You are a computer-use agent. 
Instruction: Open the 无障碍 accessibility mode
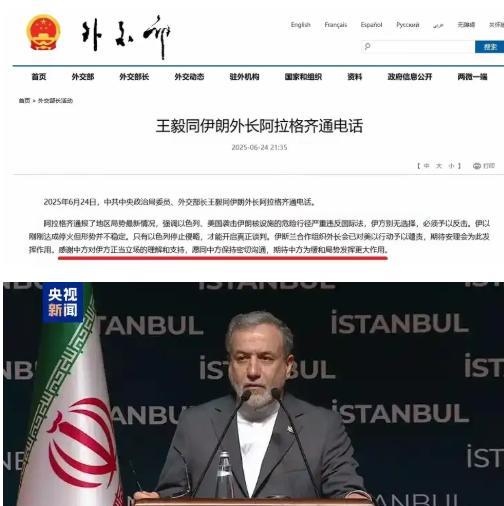click(x=466, y=25)
